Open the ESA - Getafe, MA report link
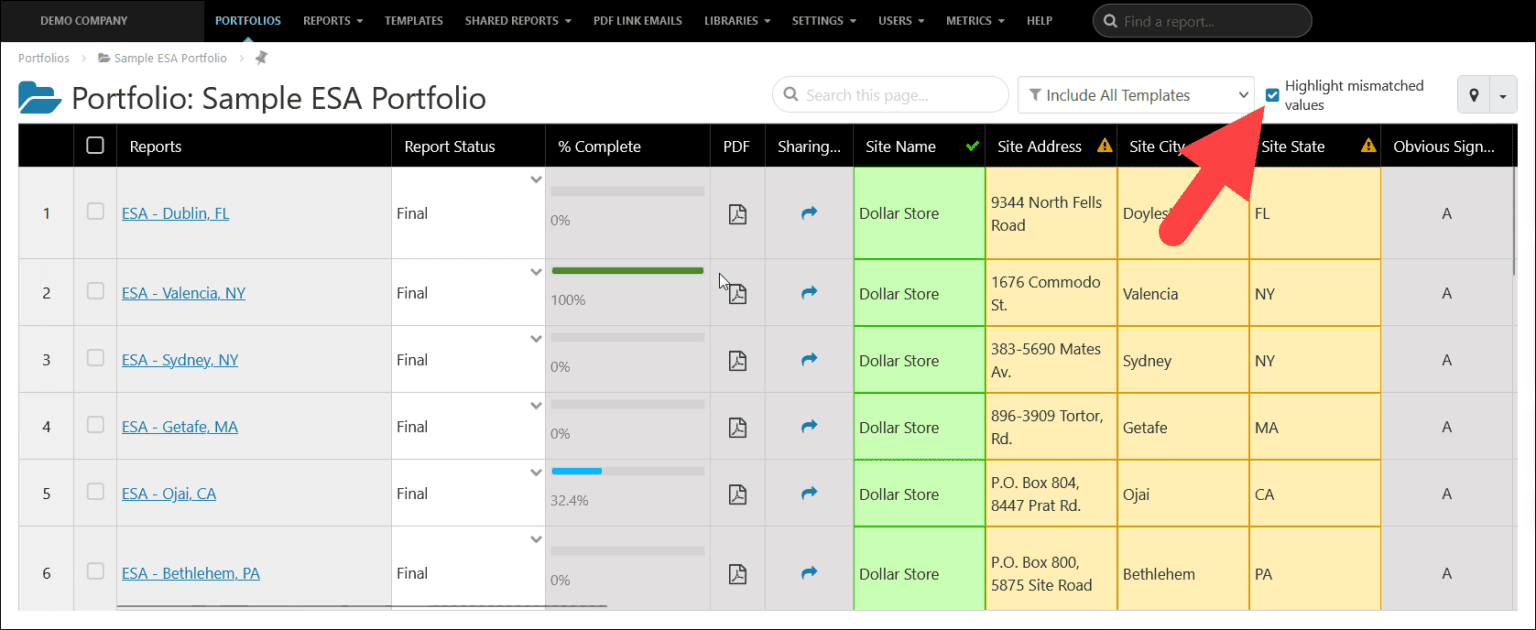Image resolution: width=1536 pixels, height=630 pixels. [180, 426]
